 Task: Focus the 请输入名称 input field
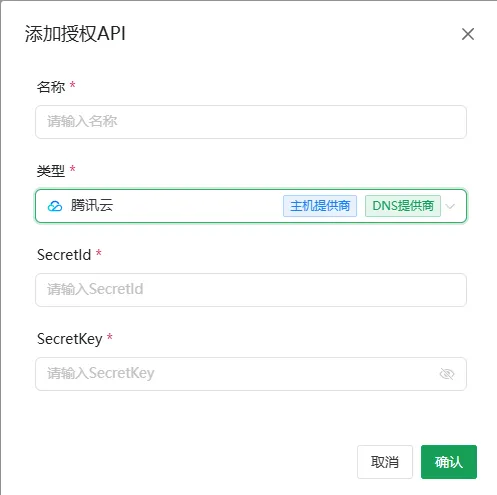(x=251, y=122)
